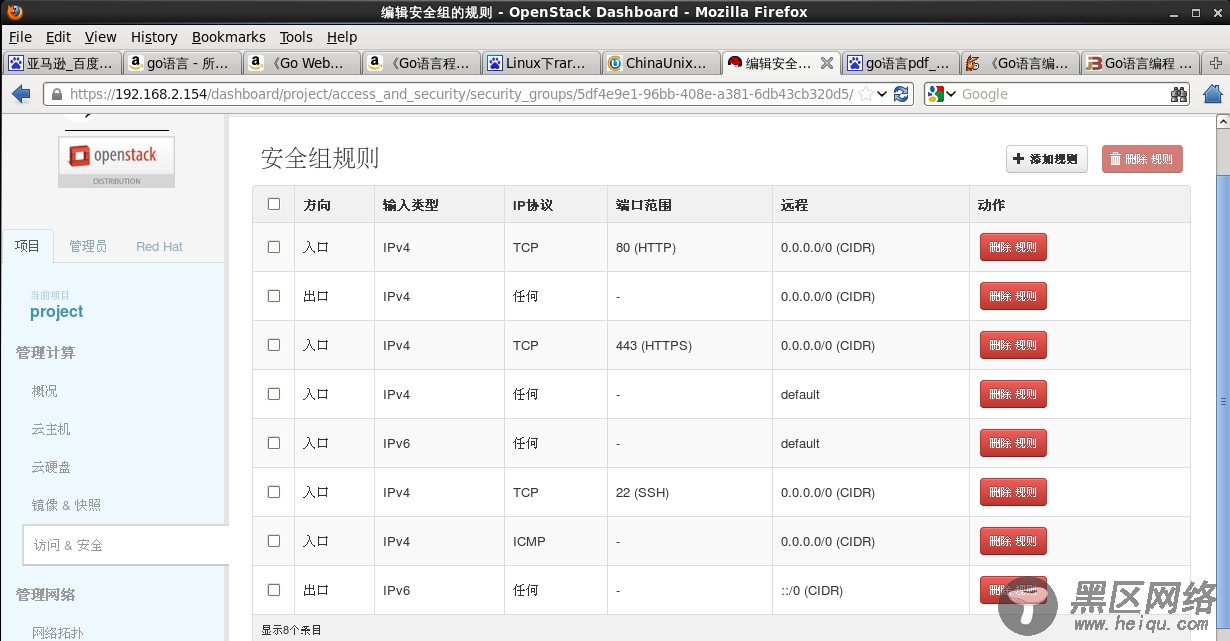
Task: Open the History menu
Action: point(154,37)
